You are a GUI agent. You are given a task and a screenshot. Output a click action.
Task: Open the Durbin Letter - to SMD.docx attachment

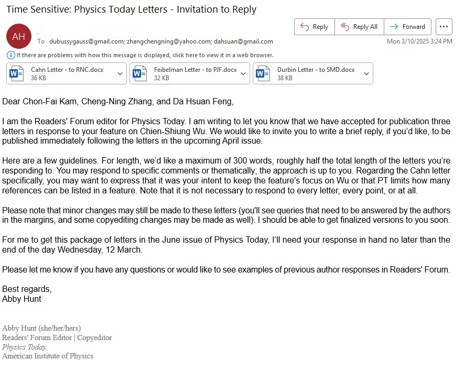click(x=313, y=73)
